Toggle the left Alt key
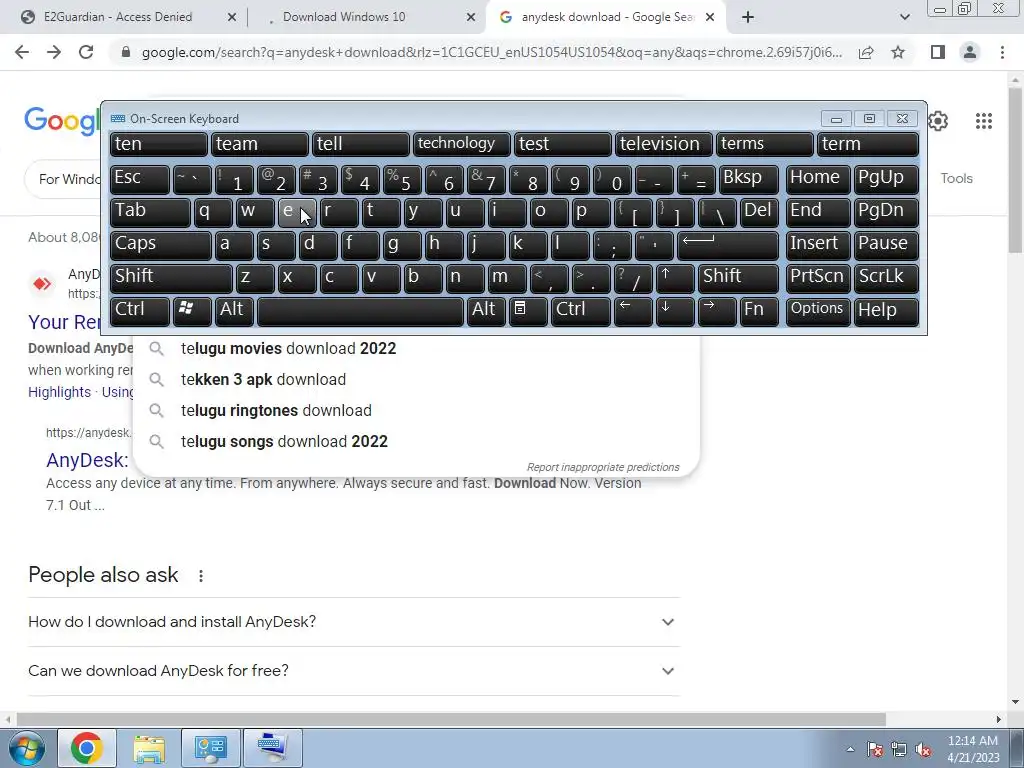 coord(234,310)
